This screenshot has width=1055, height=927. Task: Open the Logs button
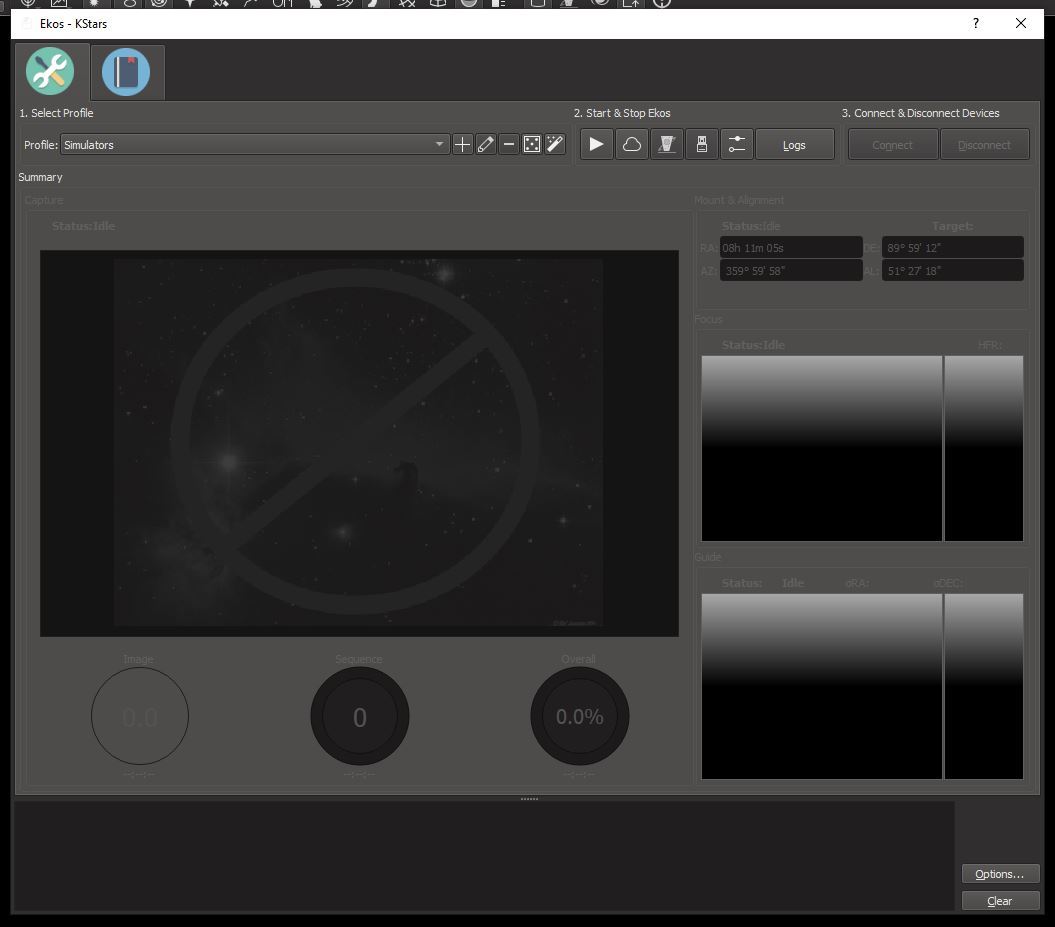click(795, 145)
